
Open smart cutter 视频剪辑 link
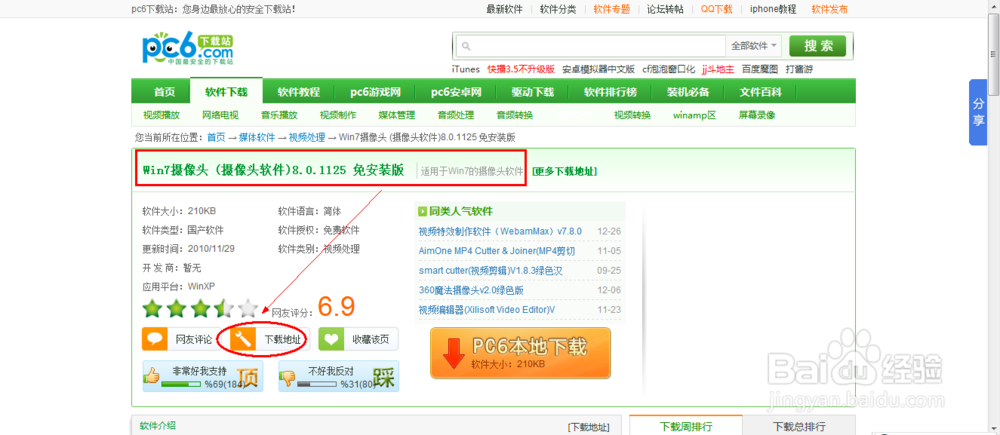coord(490,270)
